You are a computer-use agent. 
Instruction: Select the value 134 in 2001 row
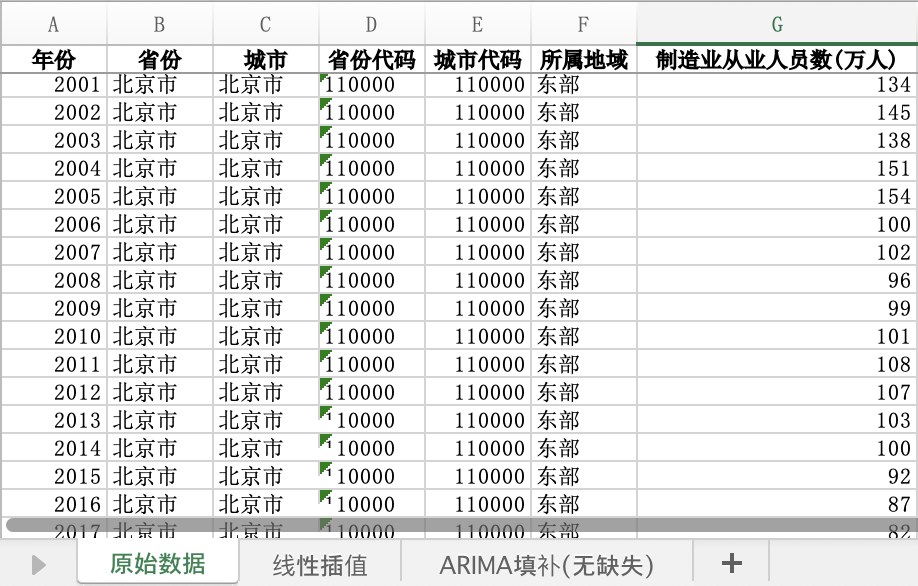[777, 85]
